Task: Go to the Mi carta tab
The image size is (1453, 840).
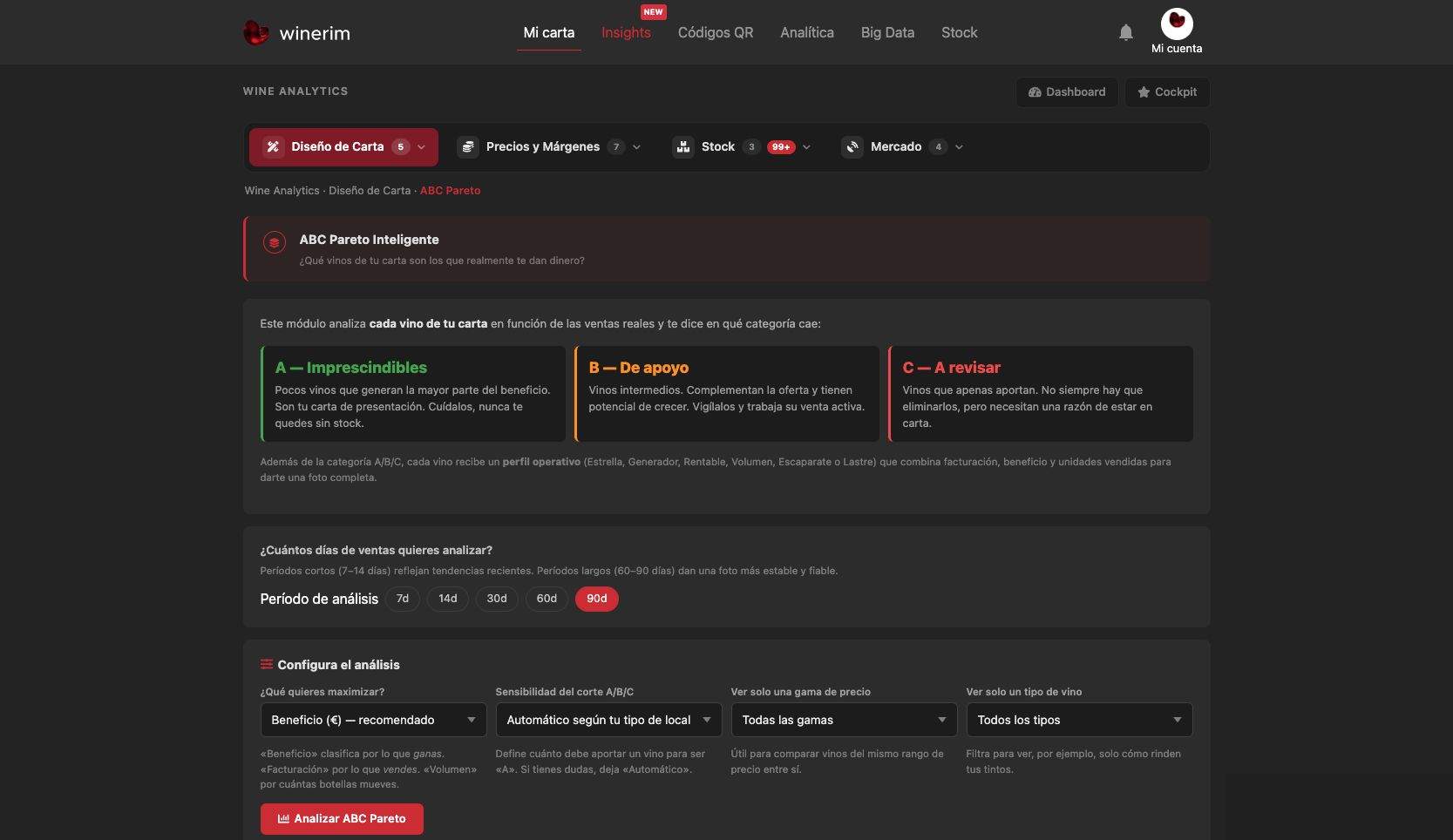Action: [x=549, y=32]
